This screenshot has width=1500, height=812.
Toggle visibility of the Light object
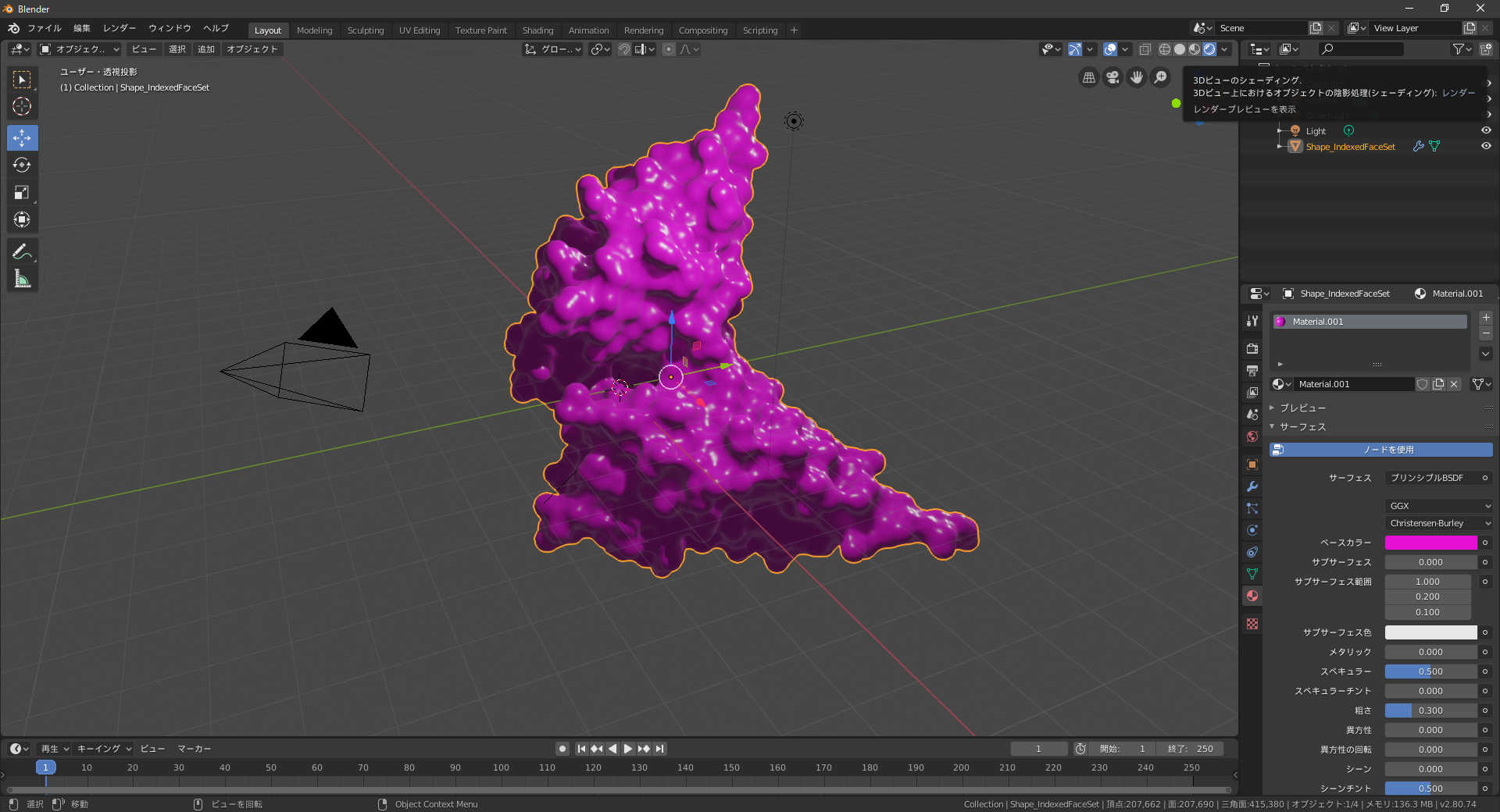tap(1486, 130)
